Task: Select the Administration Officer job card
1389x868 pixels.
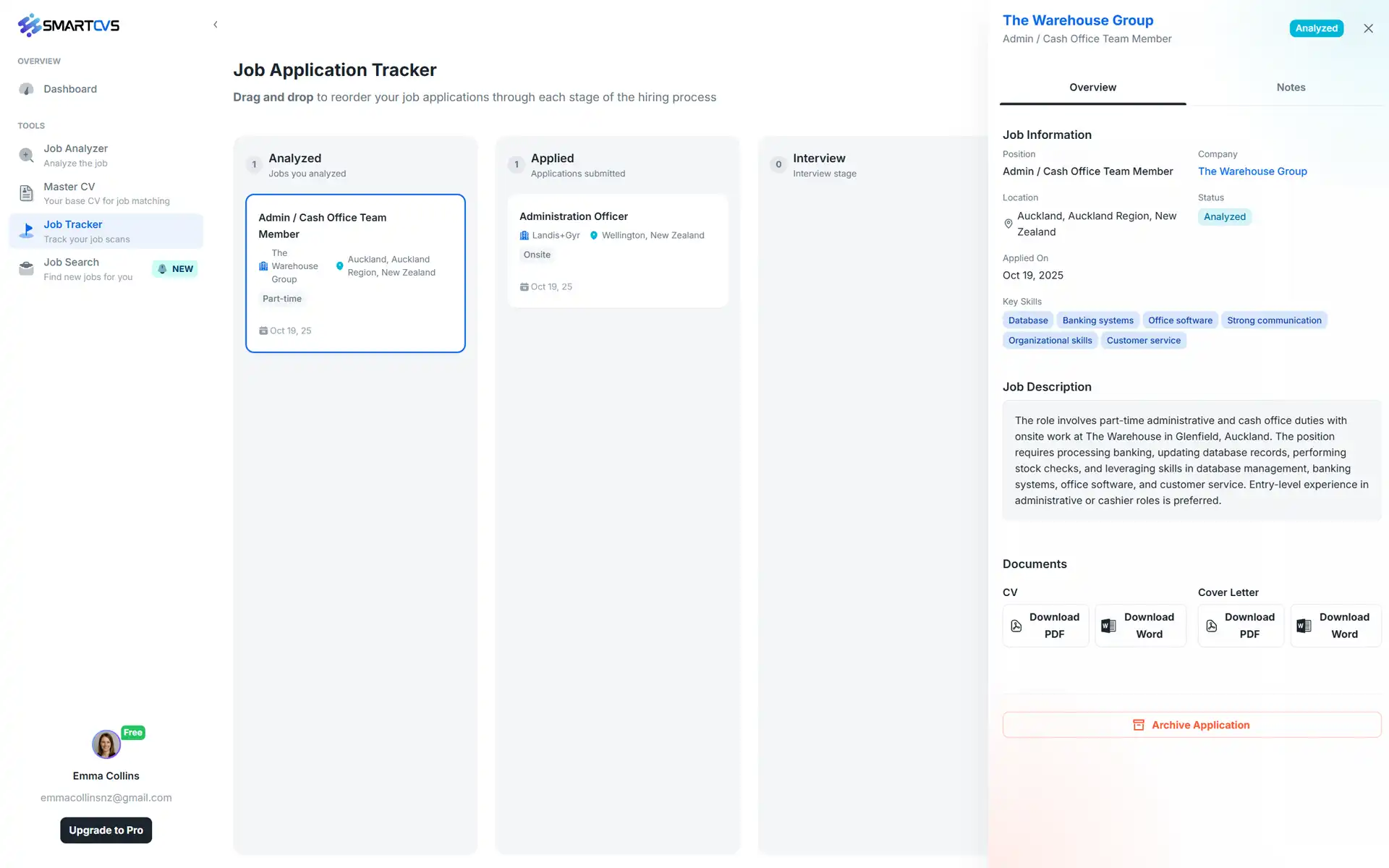Action: [x=617, y=251]
